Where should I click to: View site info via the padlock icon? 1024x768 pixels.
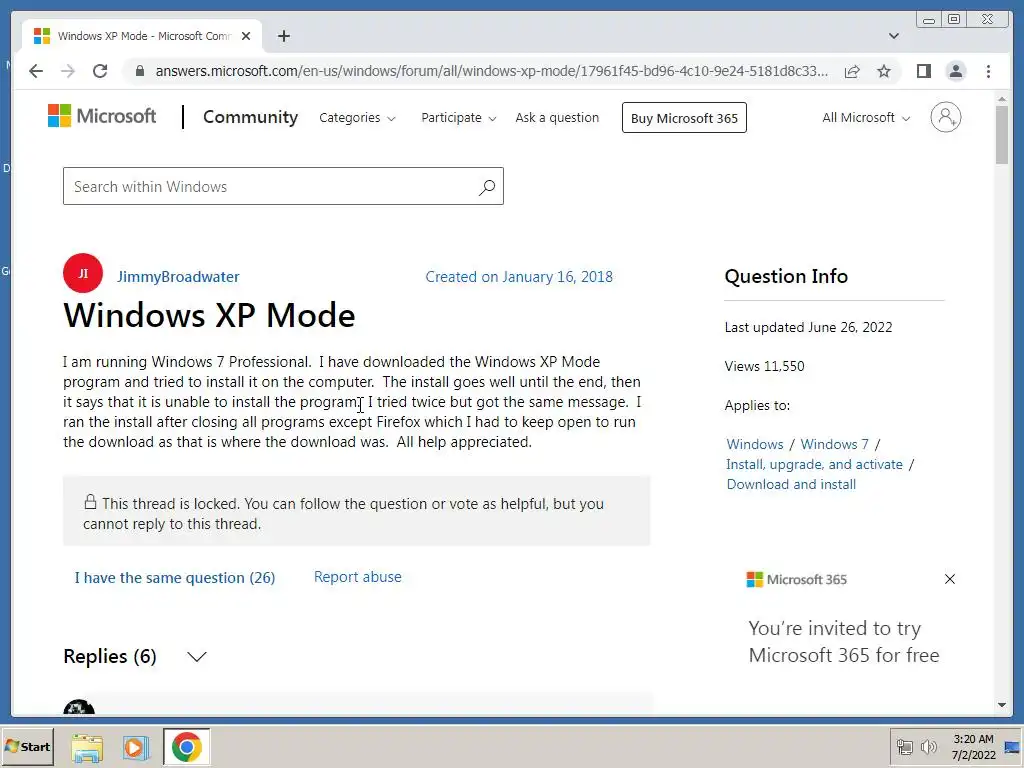140,71
